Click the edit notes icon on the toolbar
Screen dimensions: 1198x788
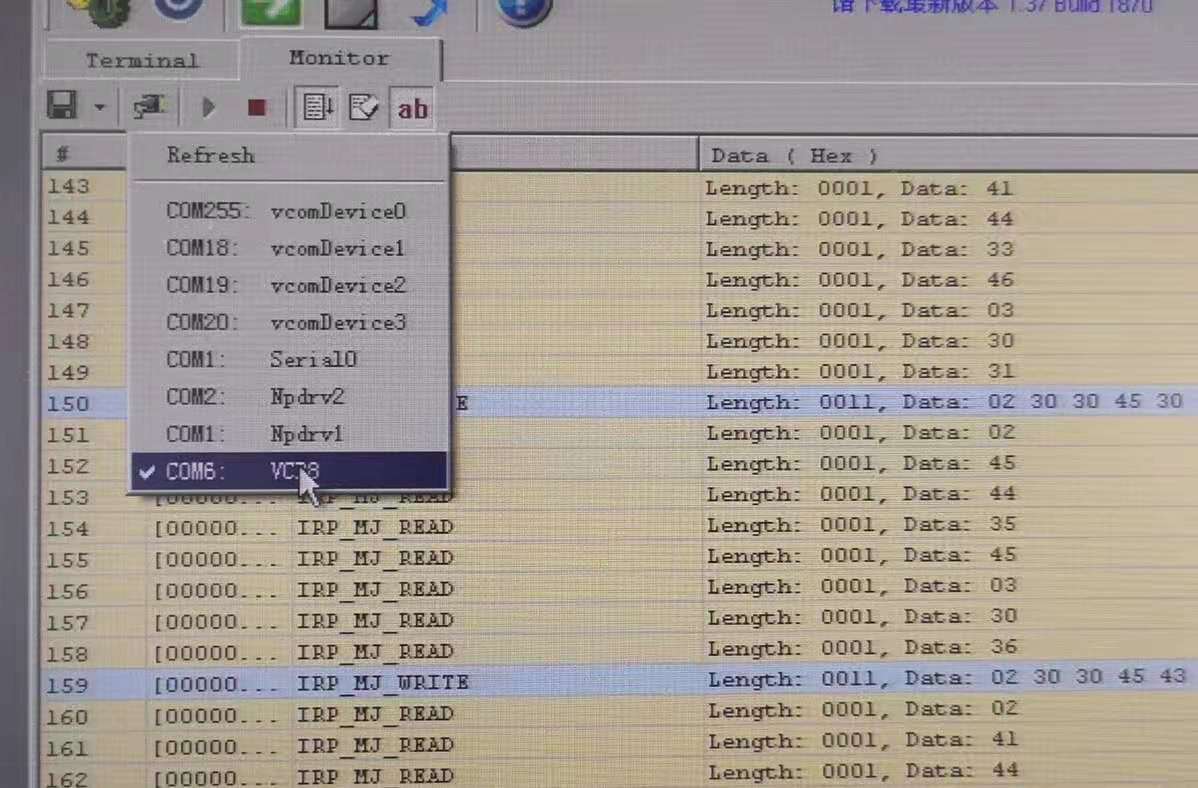click(364, 106)
